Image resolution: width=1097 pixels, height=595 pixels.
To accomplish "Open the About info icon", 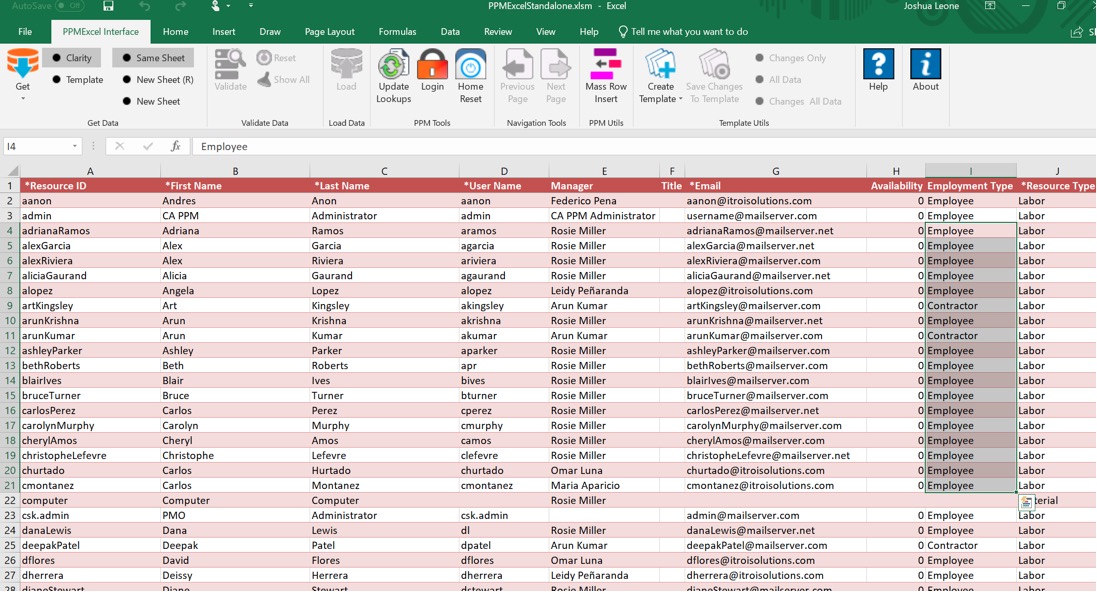I will point(925,64).
